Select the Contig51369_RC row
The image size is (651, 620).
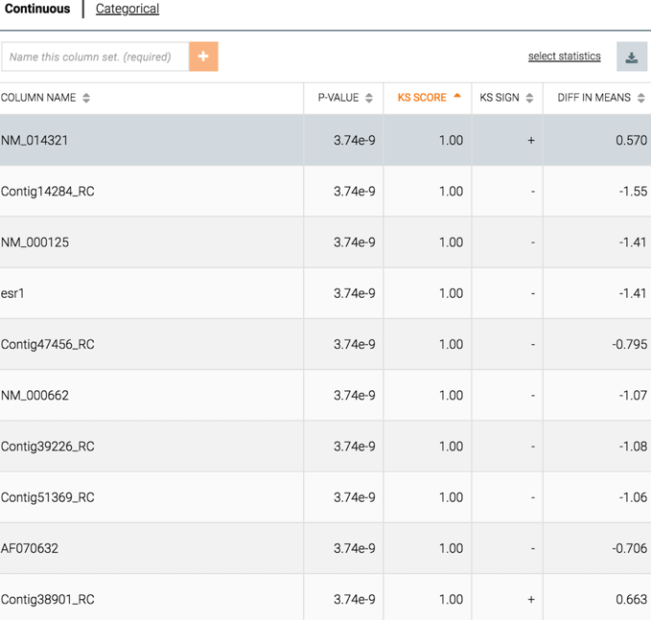(x=326, y=497)
